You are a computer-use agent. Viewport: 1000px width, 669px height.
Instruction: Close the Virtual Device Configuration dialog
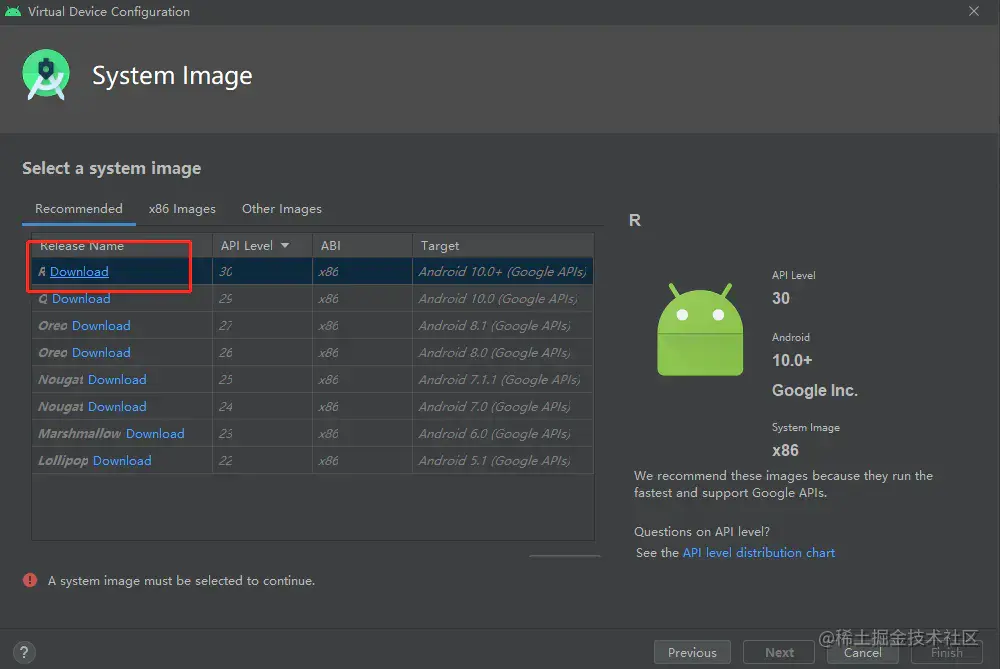point(974,11)
